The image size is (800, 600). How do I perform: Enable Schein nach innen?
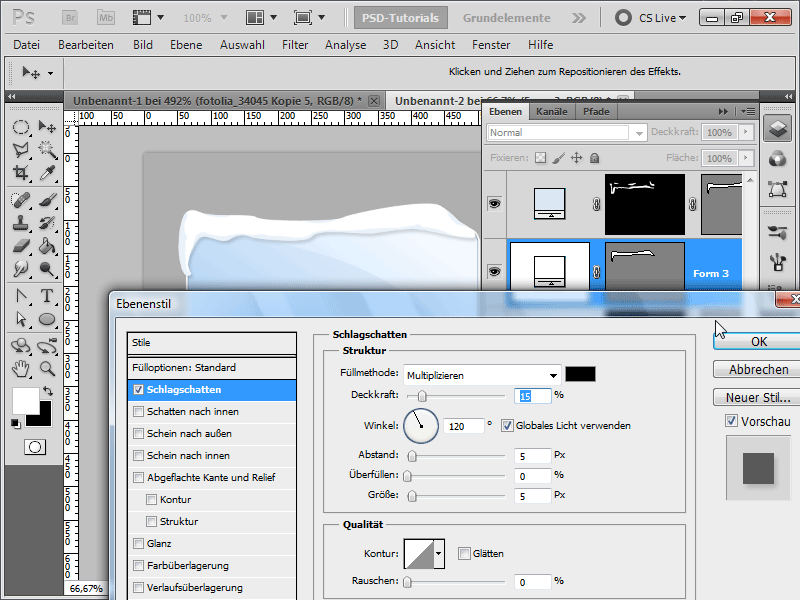coord(138,456)
